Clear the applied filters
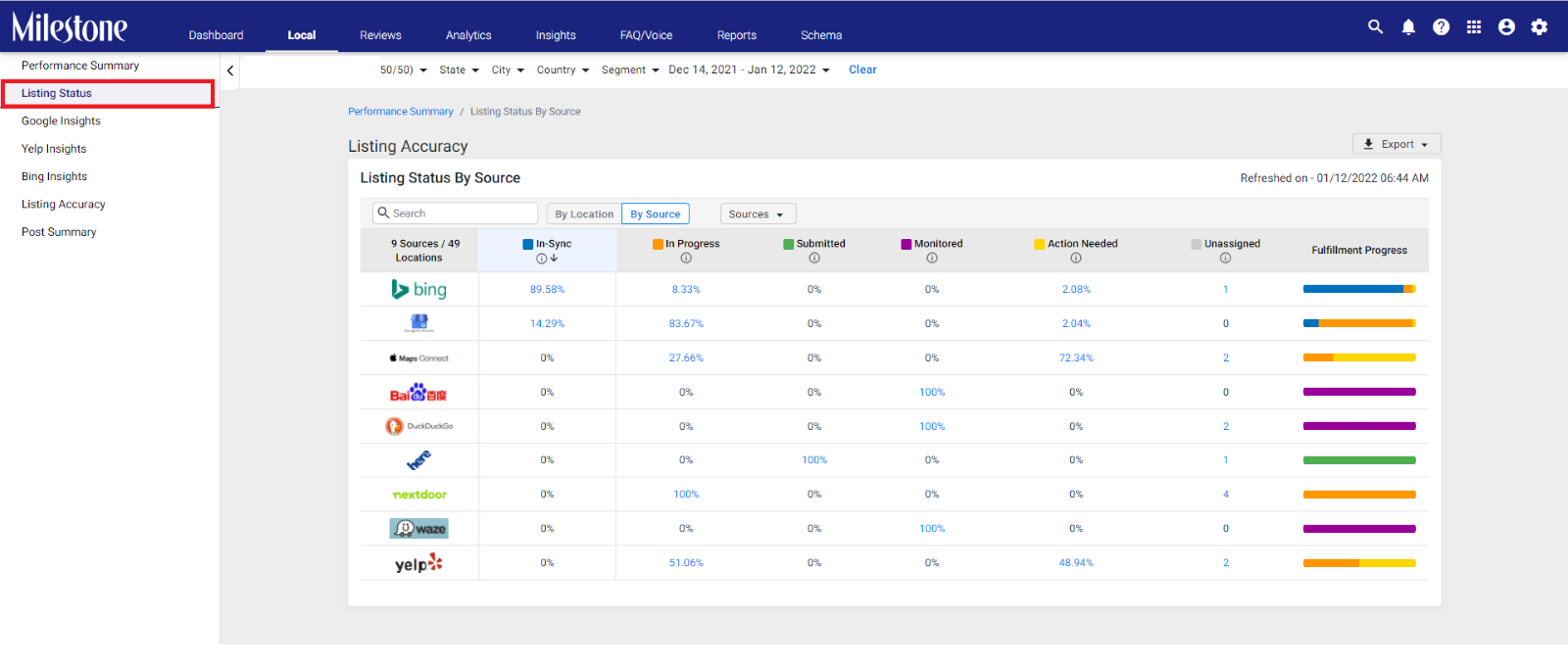 click(x=862, y=70)
